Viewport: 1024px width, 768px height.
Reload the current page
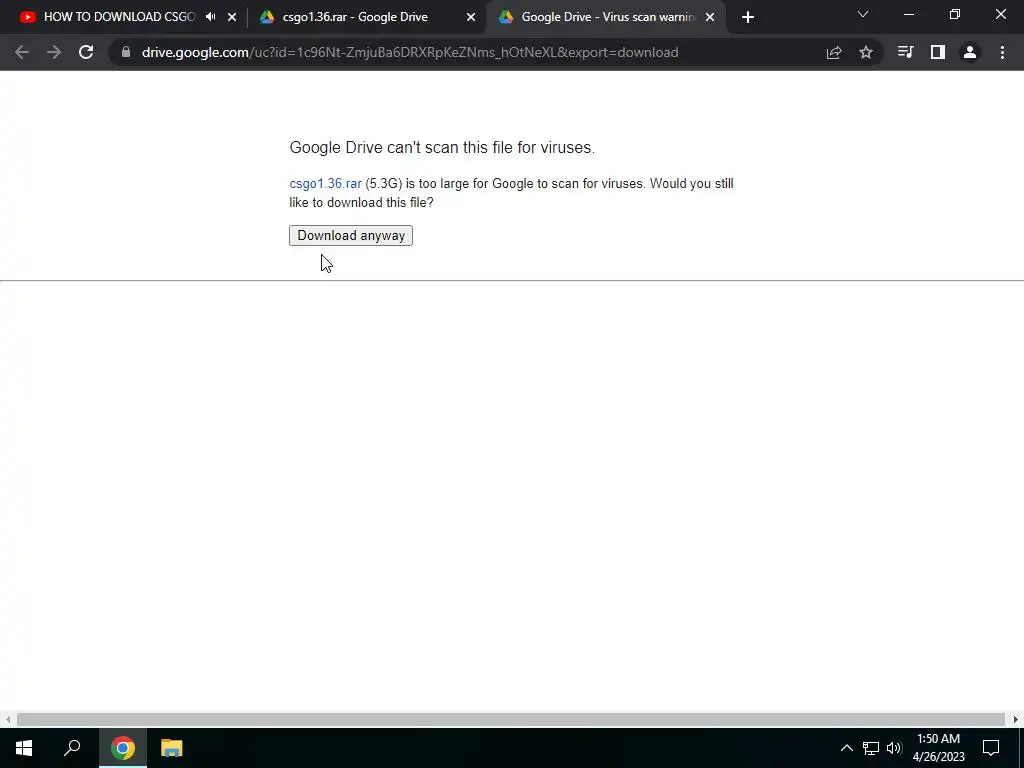[x=86, y=52]
